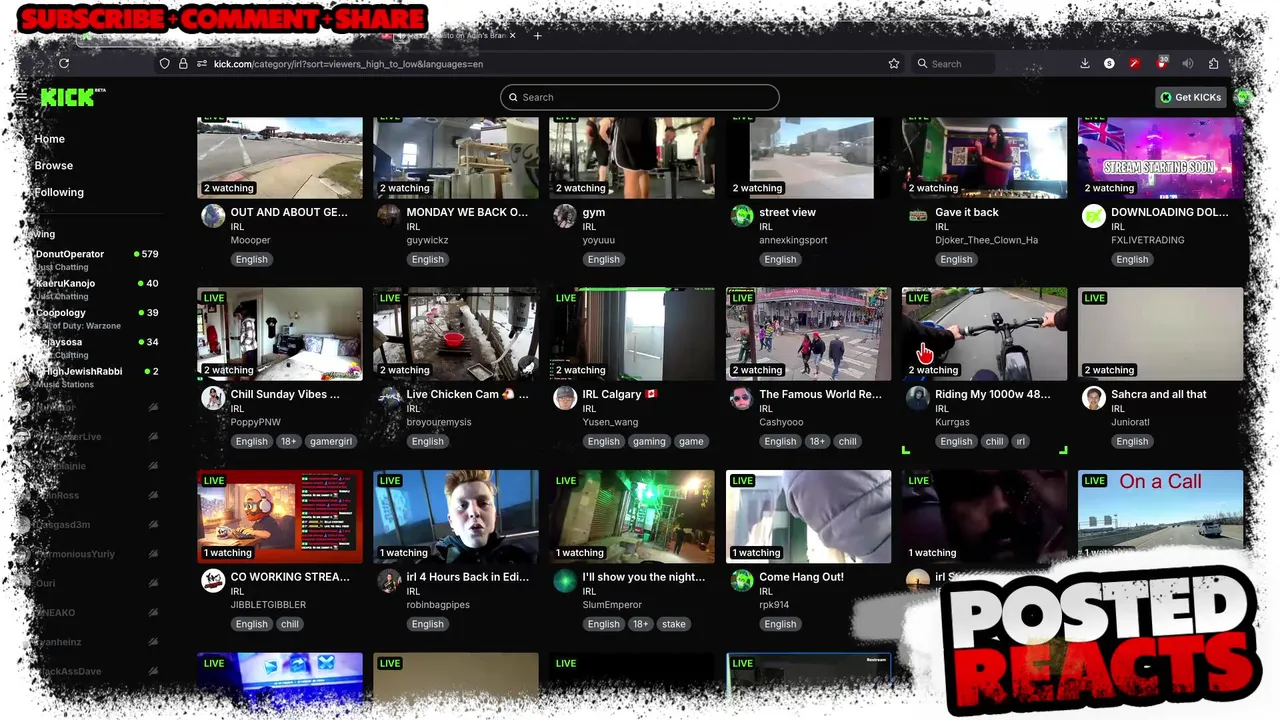The width and height of the screenshot is (1280, 720).
Task: Open Moooper channel avatar
Action: pos(213,216)
